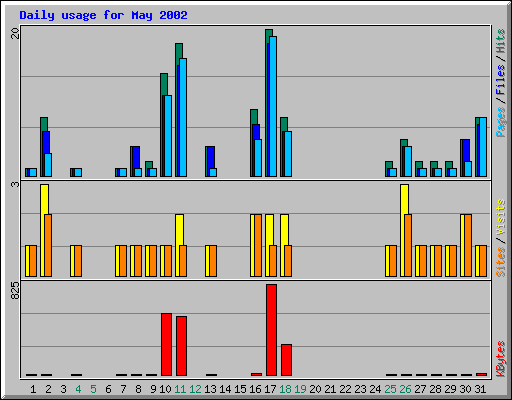Select the day 18 red KBytes bar
Image resolution: width=512 pixels, height=400 pixels.
pos(286,360)
